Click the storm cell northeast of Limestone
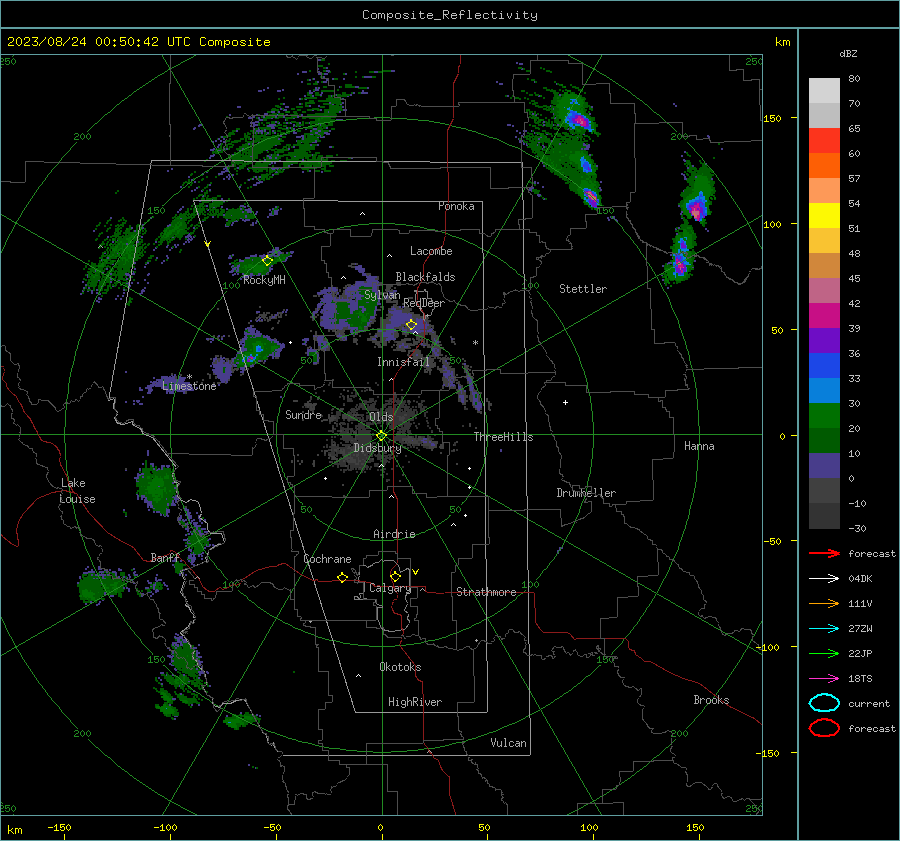900x841 pixels. tap(259, 348)
